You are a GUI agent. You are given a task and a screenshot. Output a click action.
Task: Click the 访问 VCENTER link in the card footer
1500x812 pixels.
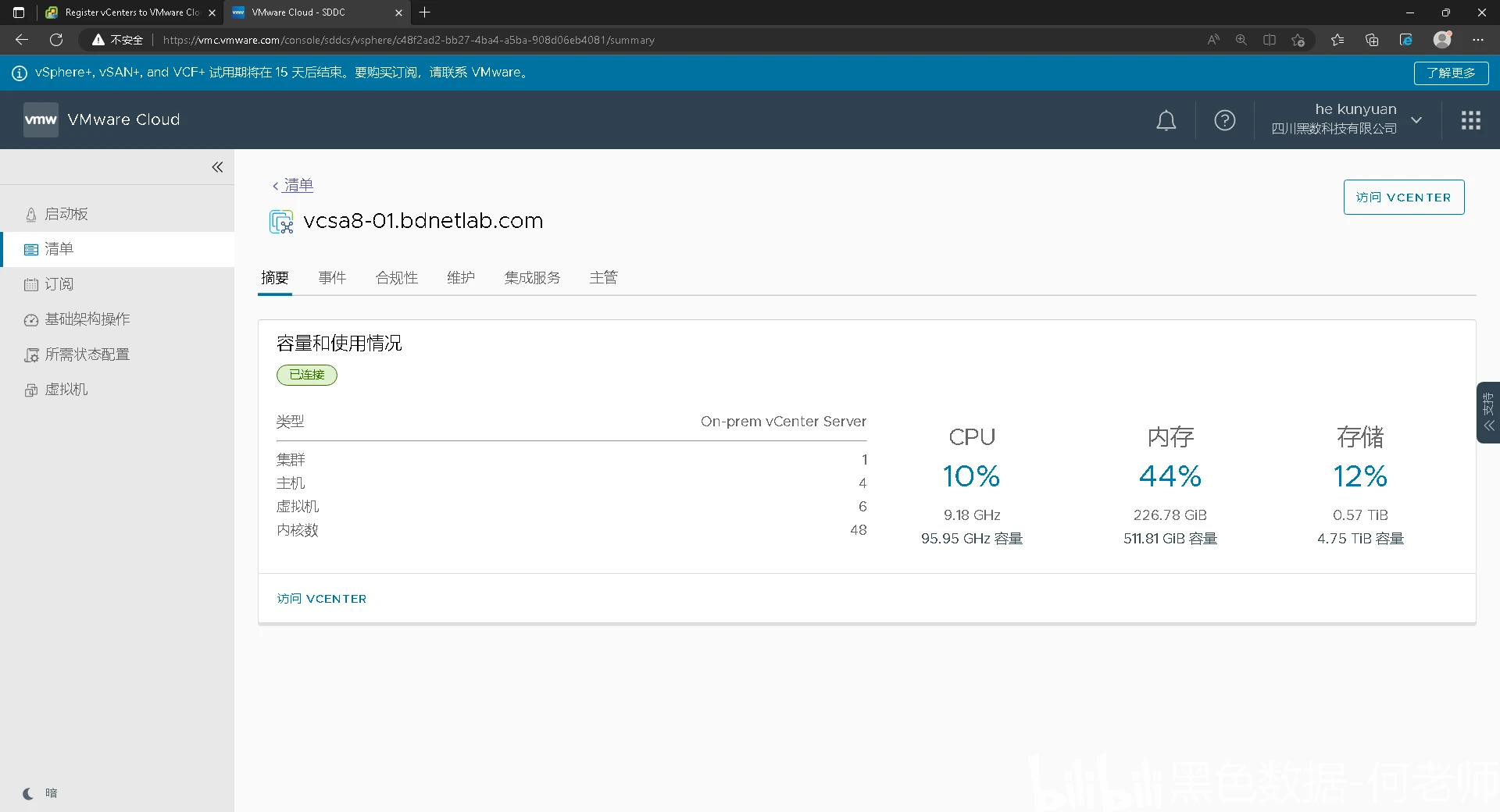tap(321, 599)
